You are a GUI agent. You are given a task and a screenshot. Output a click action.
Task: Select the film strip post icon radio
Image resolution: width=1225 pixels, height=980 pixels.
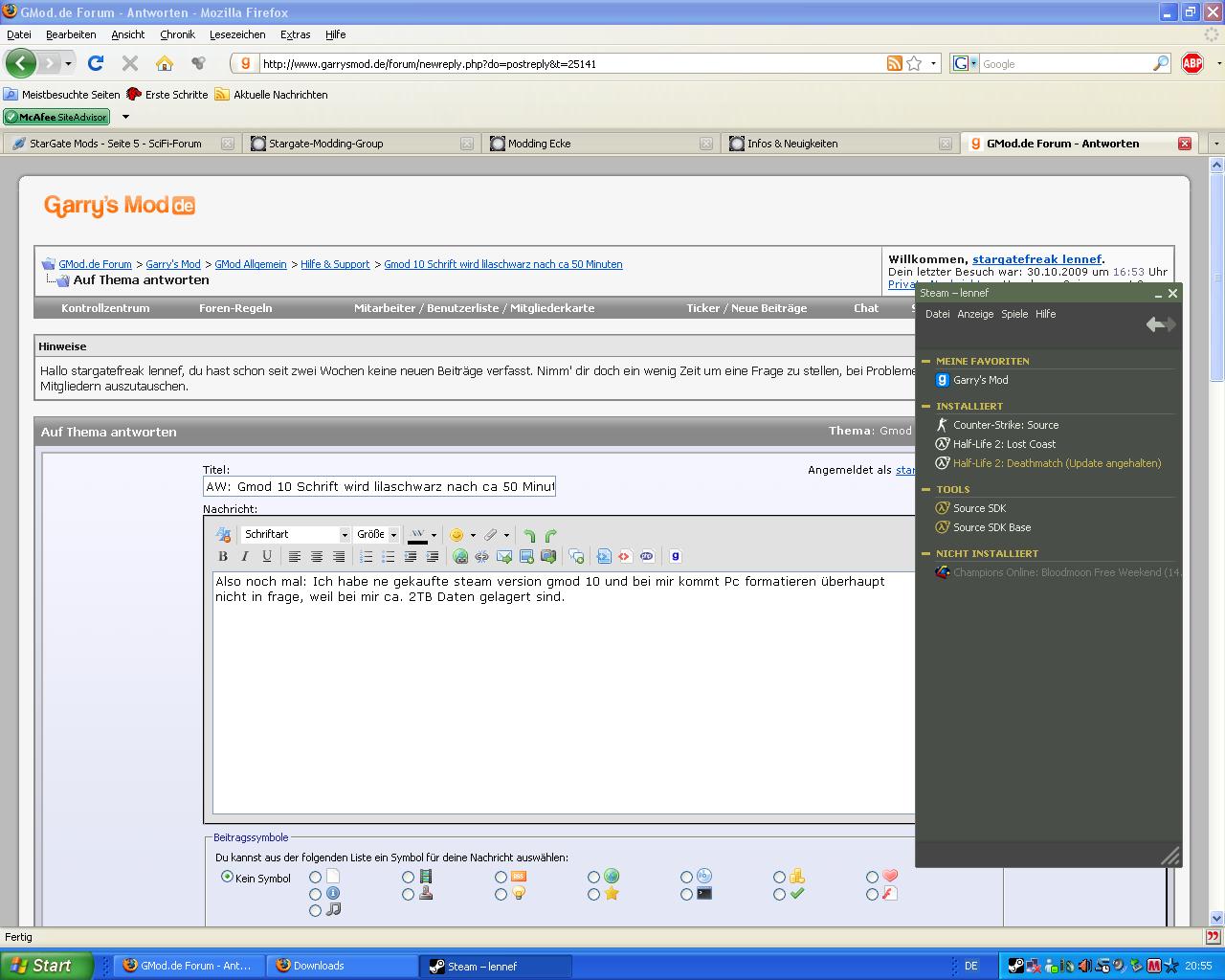409,877
